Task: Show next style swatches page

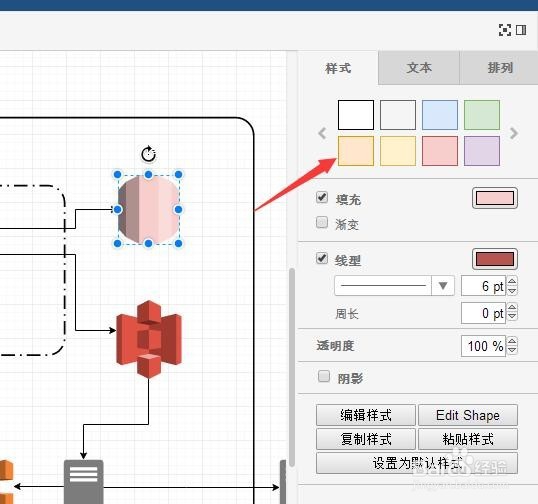Action: [514, 133]
